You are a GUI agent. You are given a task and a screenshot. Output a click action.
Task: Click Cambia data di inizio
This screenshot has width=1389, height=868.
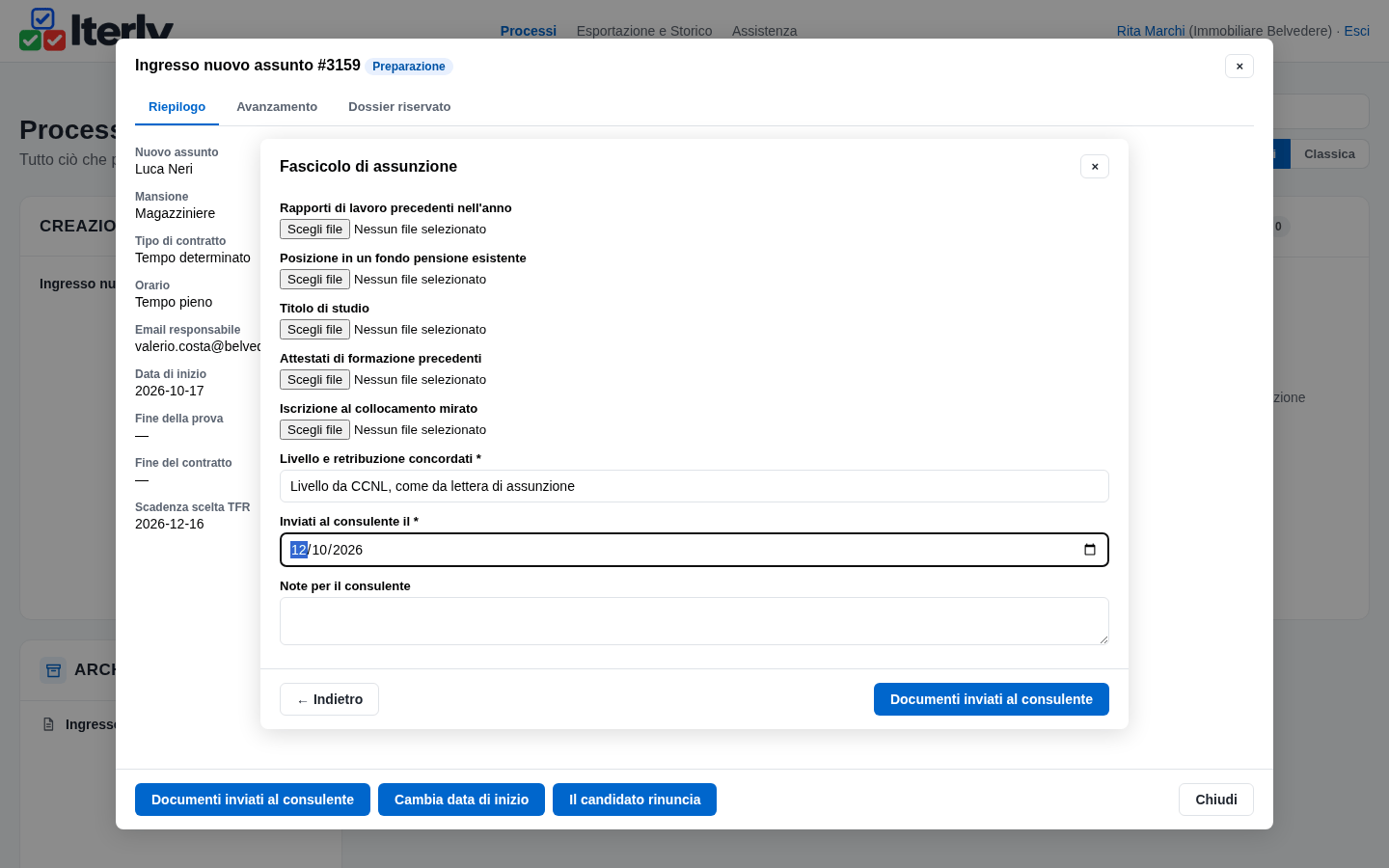pyautogui.click(x=461, y=800)
